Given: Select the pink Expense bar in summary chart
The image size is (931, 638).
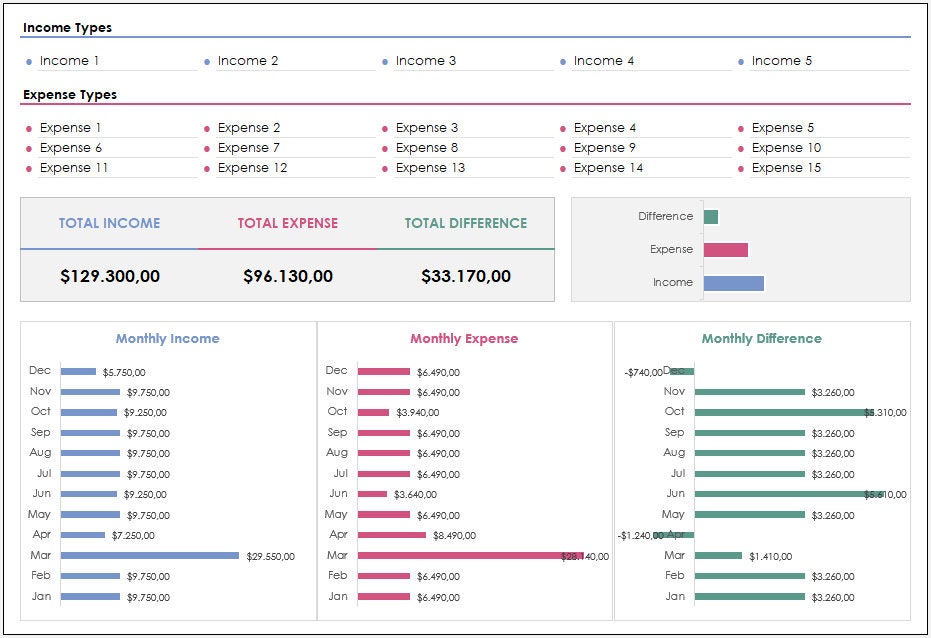Looking at the screenshot, I should (x=726, y=250).
